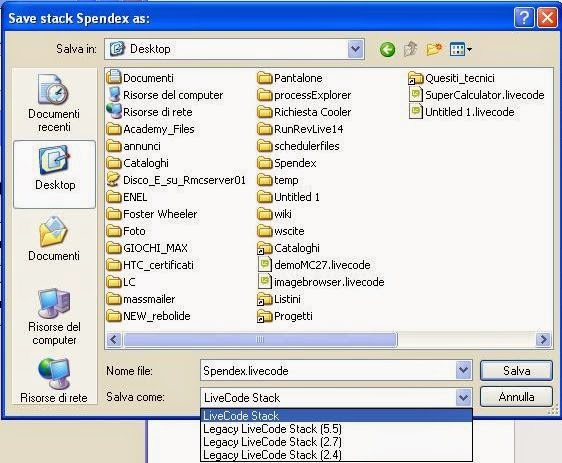562x463 pixels.
Task: Choose Legacy LiveCode Stack (2.7) option
Action: [x=336, y=441]
